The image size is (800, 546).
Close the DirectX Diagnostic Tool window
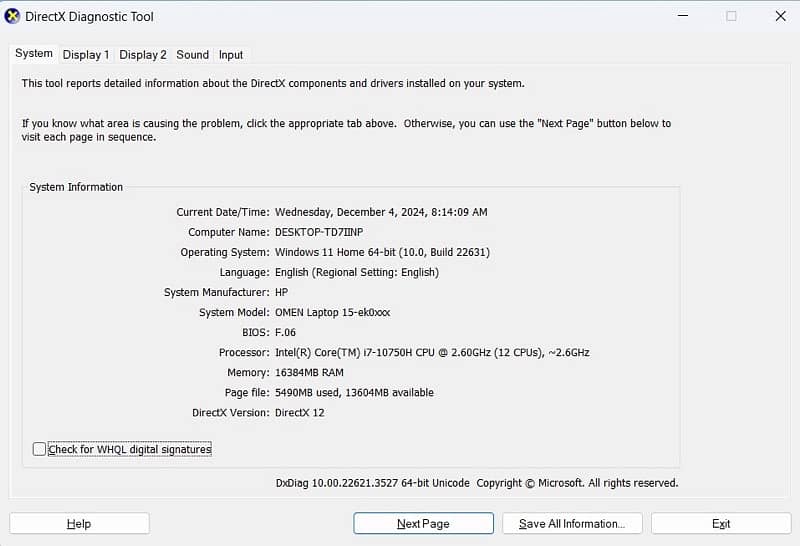tap(780, 16)
